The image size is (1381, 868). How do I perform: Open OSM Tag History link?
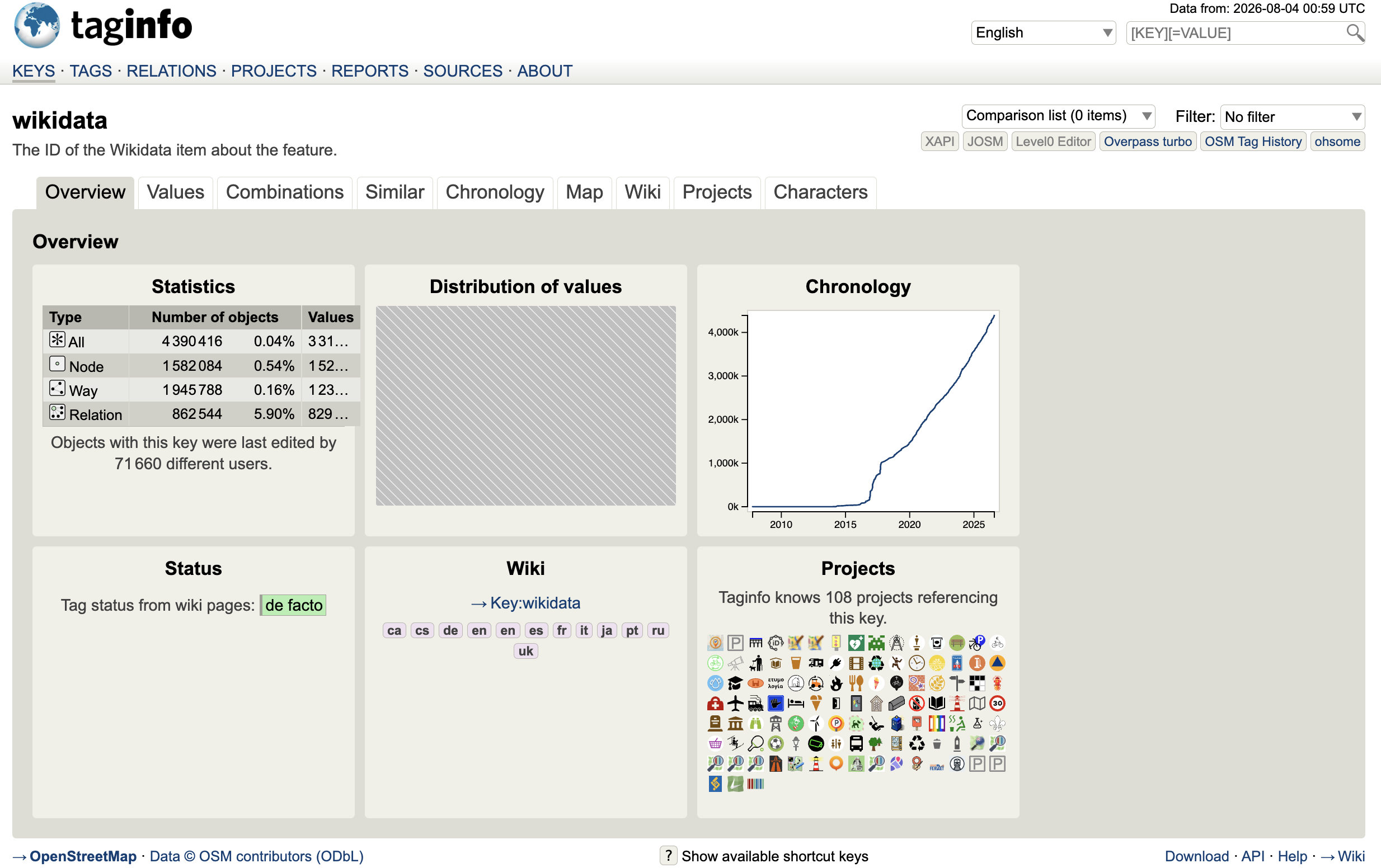(1253, 141)
